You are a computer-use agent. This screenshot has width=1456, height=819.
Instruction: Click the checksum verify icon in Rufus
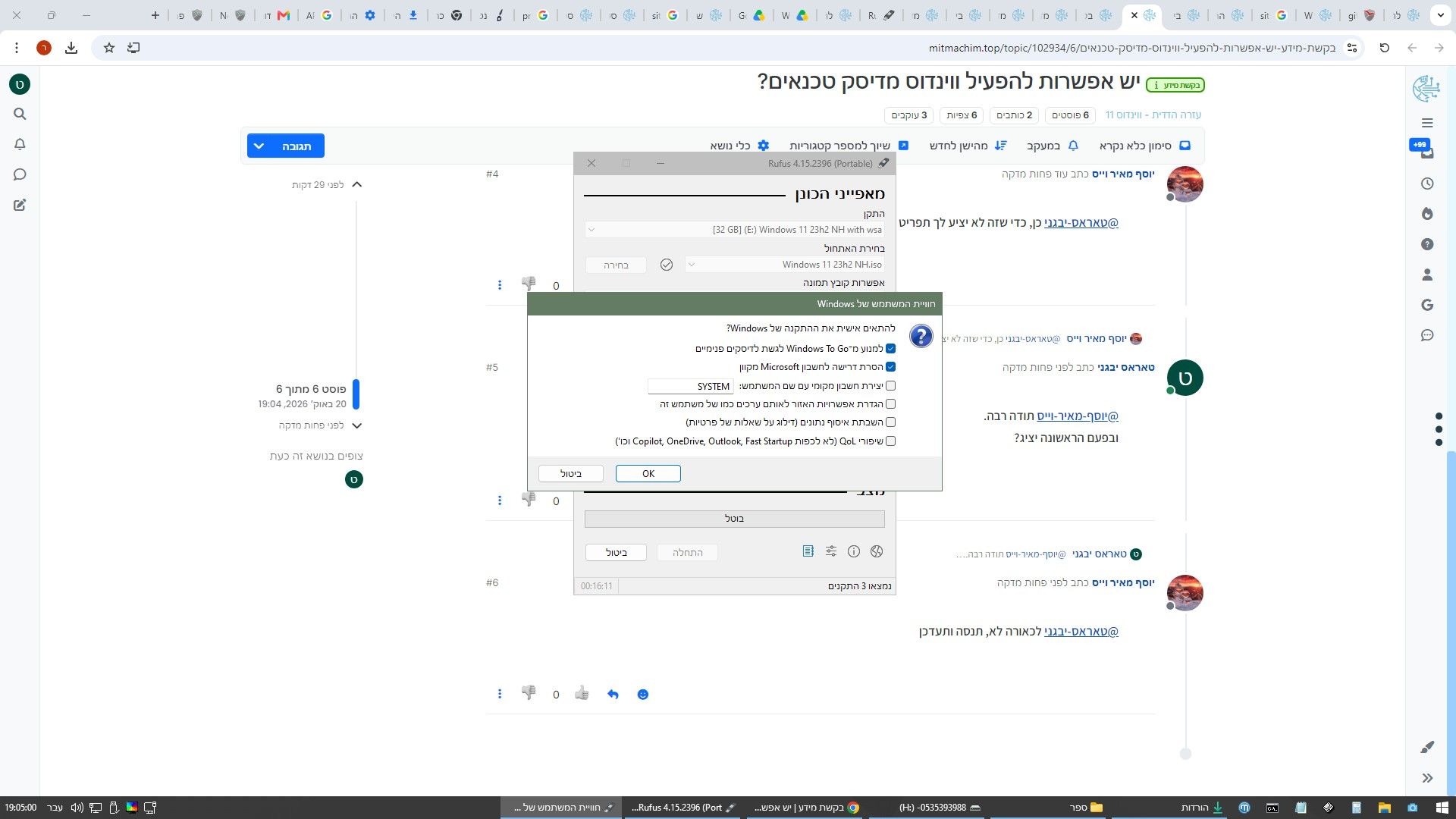click(x=667, y=265)
